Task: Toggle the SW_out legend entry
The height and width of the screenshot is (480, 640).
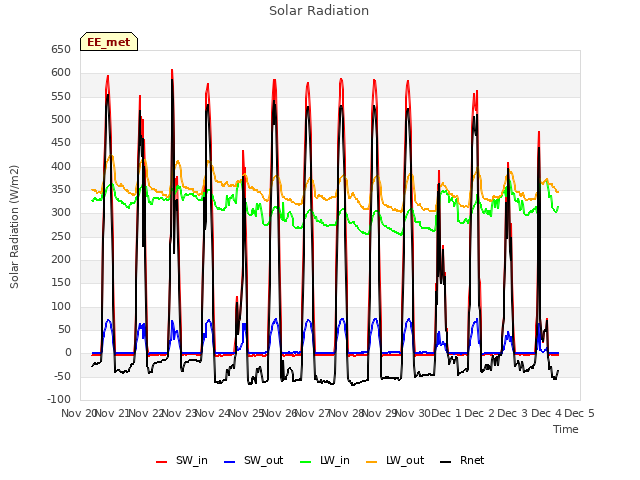Action: click(x=253, y=460)
